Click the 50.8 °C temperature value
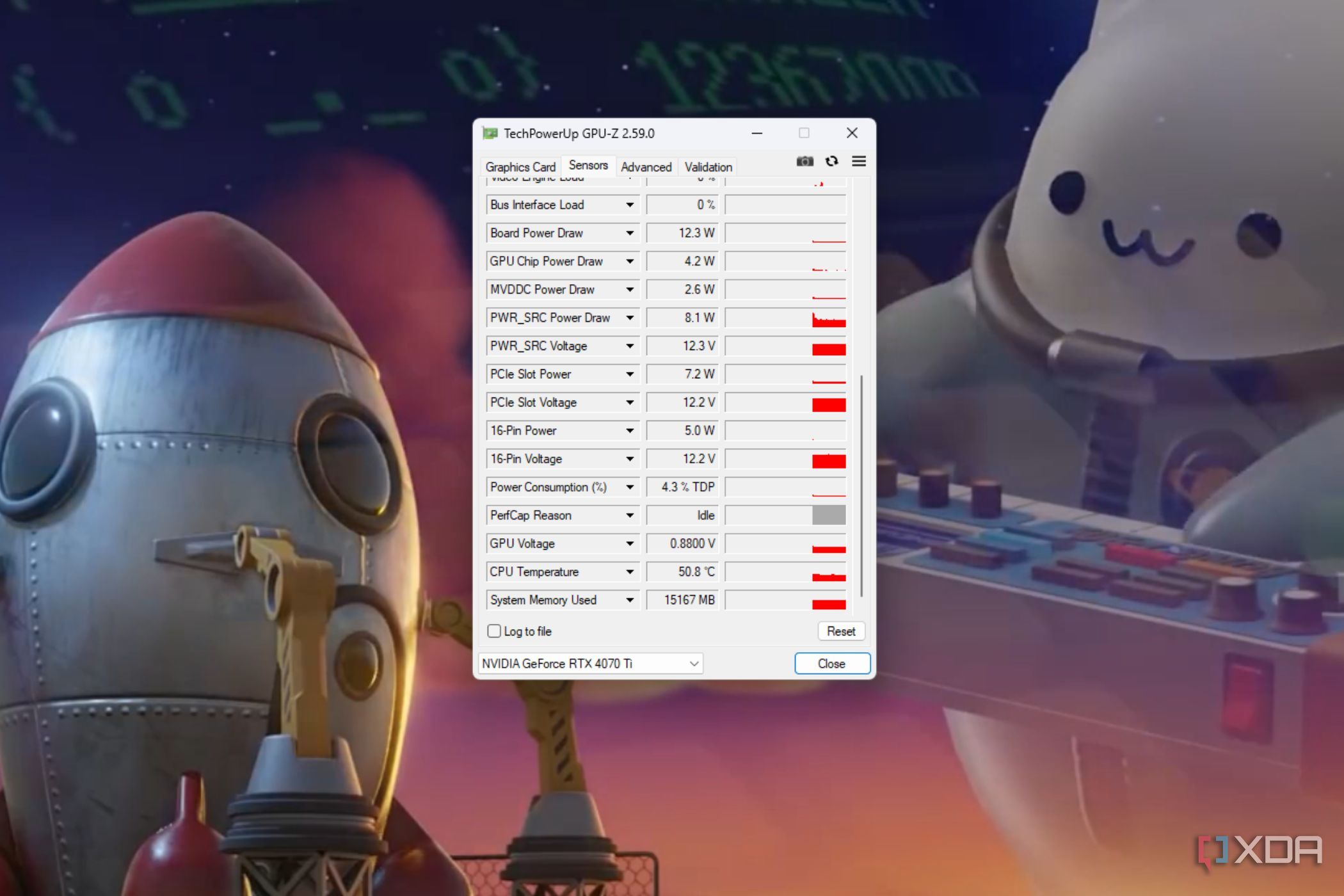Viewport: 1344px width, 896px height. coord(682,572)
